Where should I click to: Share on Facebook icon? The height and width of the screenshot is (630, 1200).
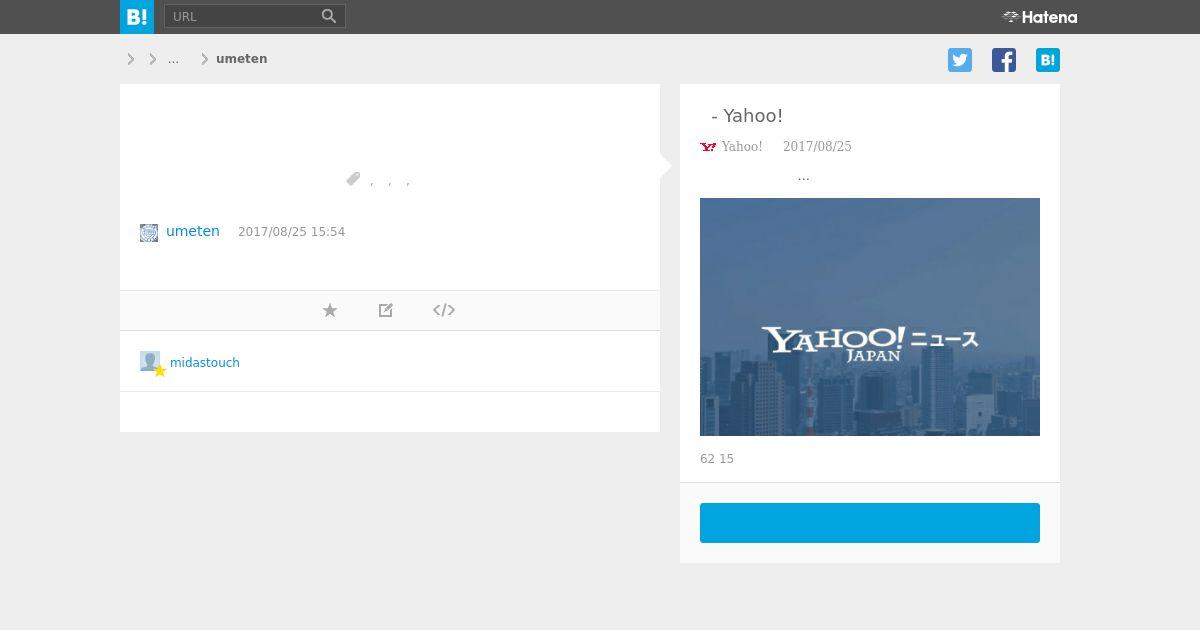click(1004, 60)
